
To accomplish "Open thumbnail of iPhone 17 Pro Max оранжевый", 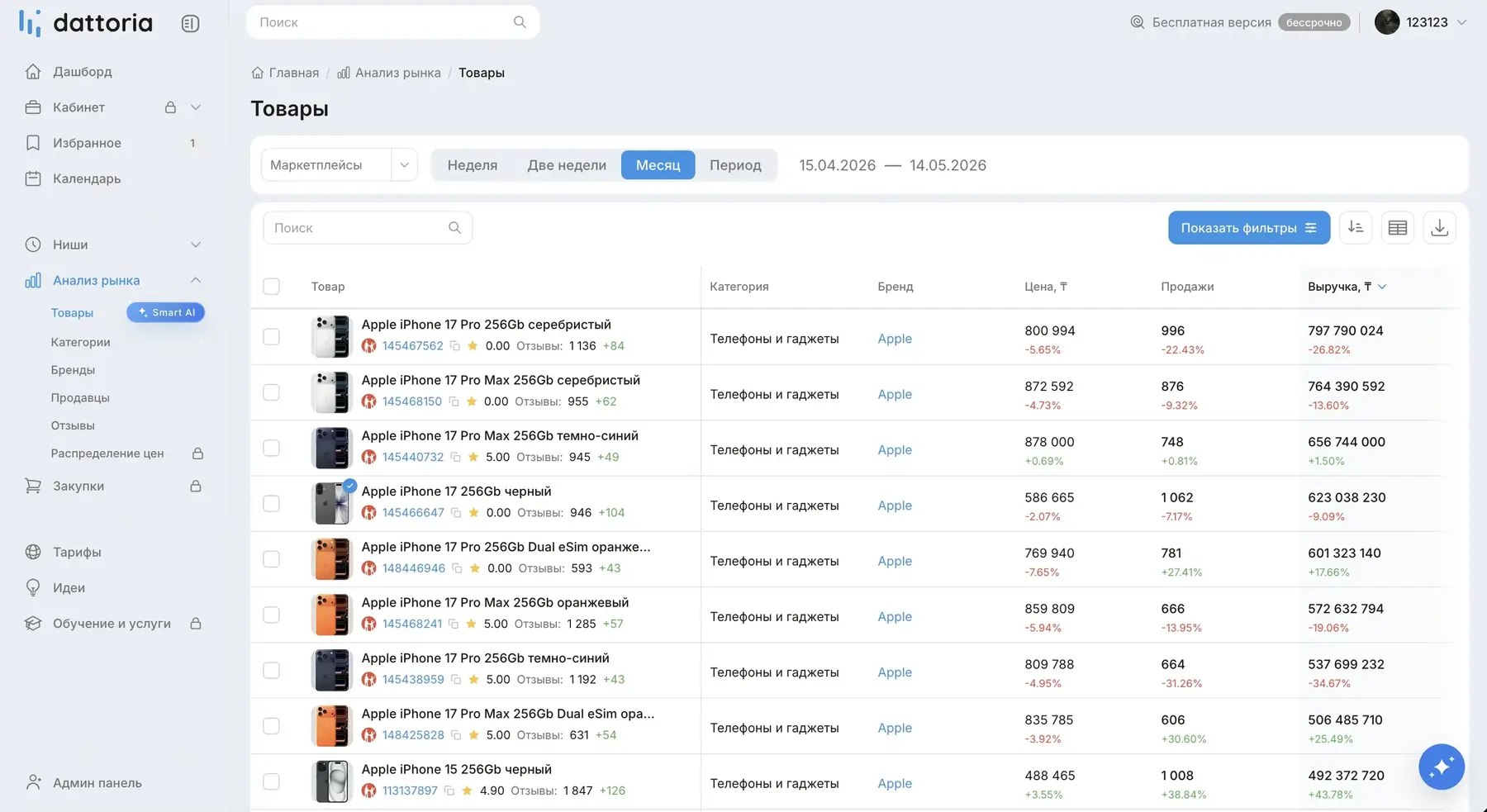I will click(331, 615).
